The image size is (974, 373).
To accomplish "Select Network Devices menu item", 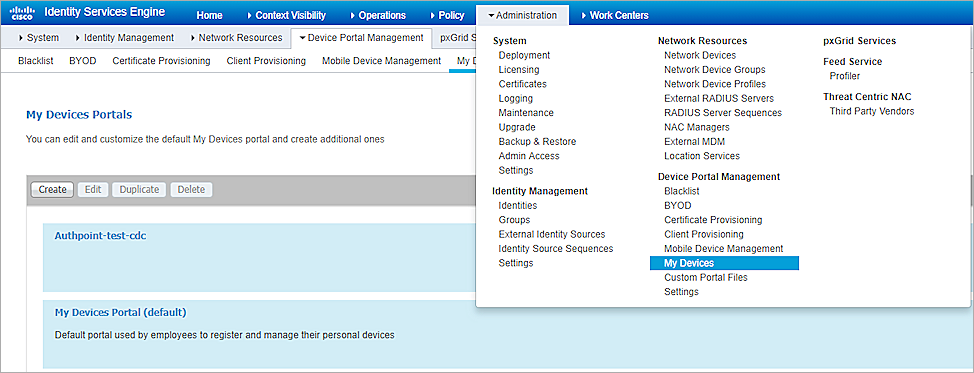I will [700, 55].
